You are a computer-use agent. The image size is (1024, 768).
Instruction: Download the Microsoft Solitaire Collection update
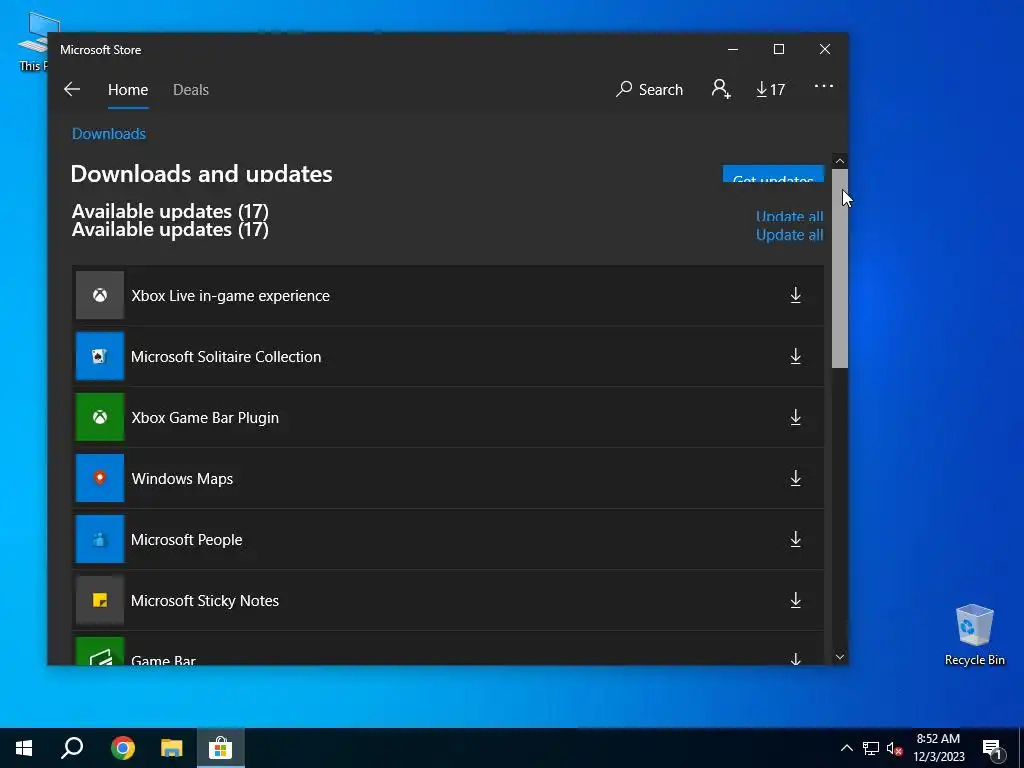(x=795, y=356)
